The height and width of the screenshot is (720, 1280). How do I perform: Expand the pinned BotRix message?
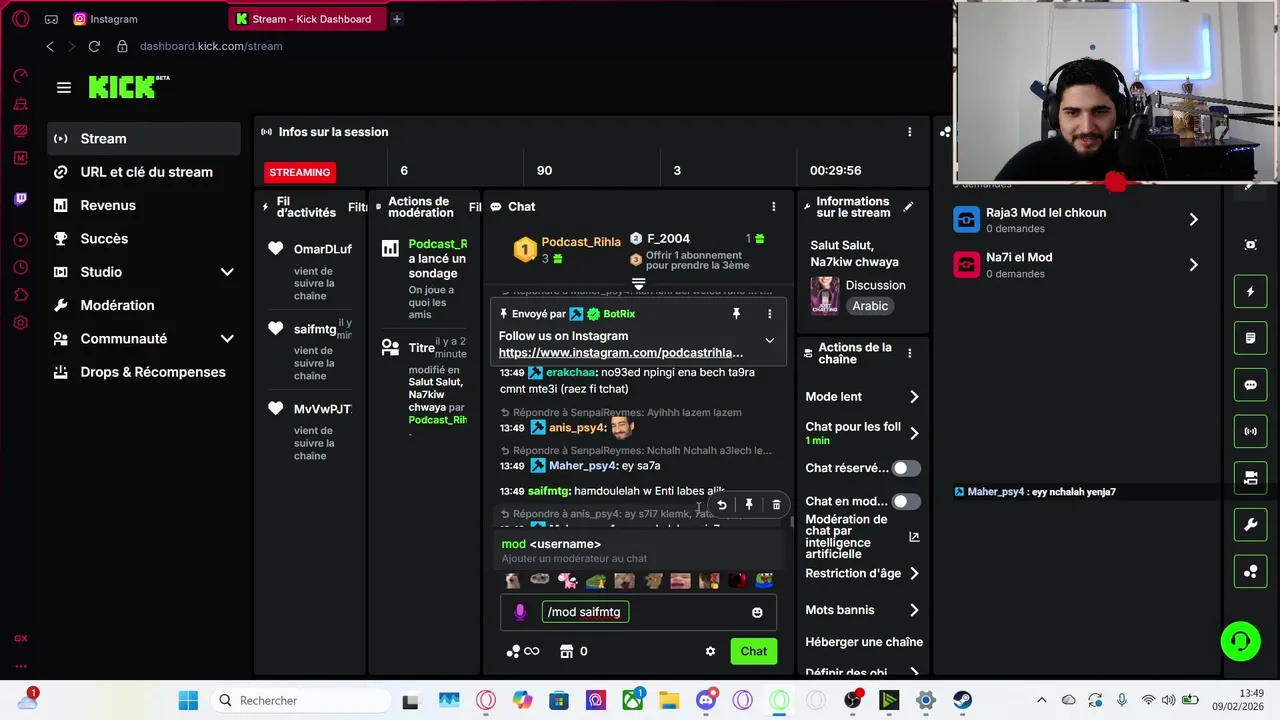click(x=769, y=341)
